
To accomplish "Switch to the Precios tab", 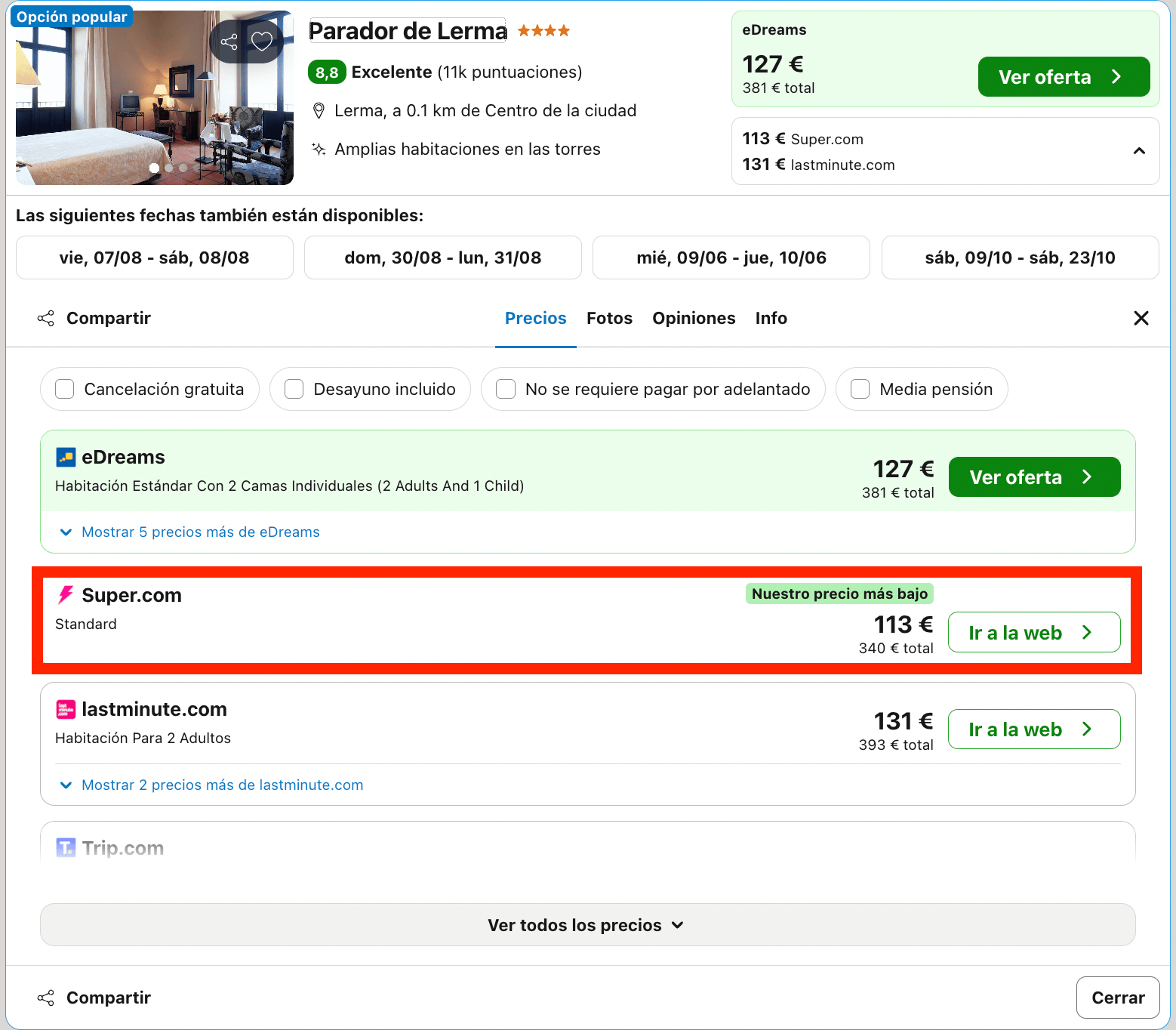I will (x=536, y=318).
